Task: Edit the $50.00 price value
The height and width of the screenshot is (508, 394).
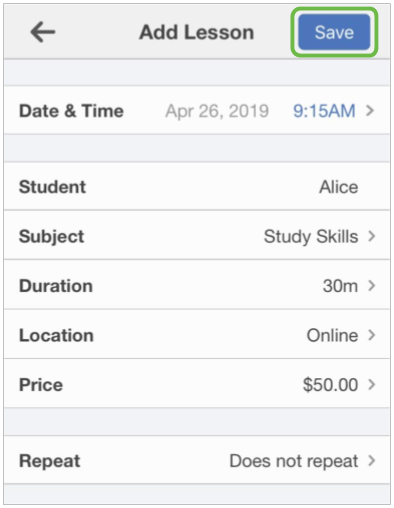Action: 330,385
